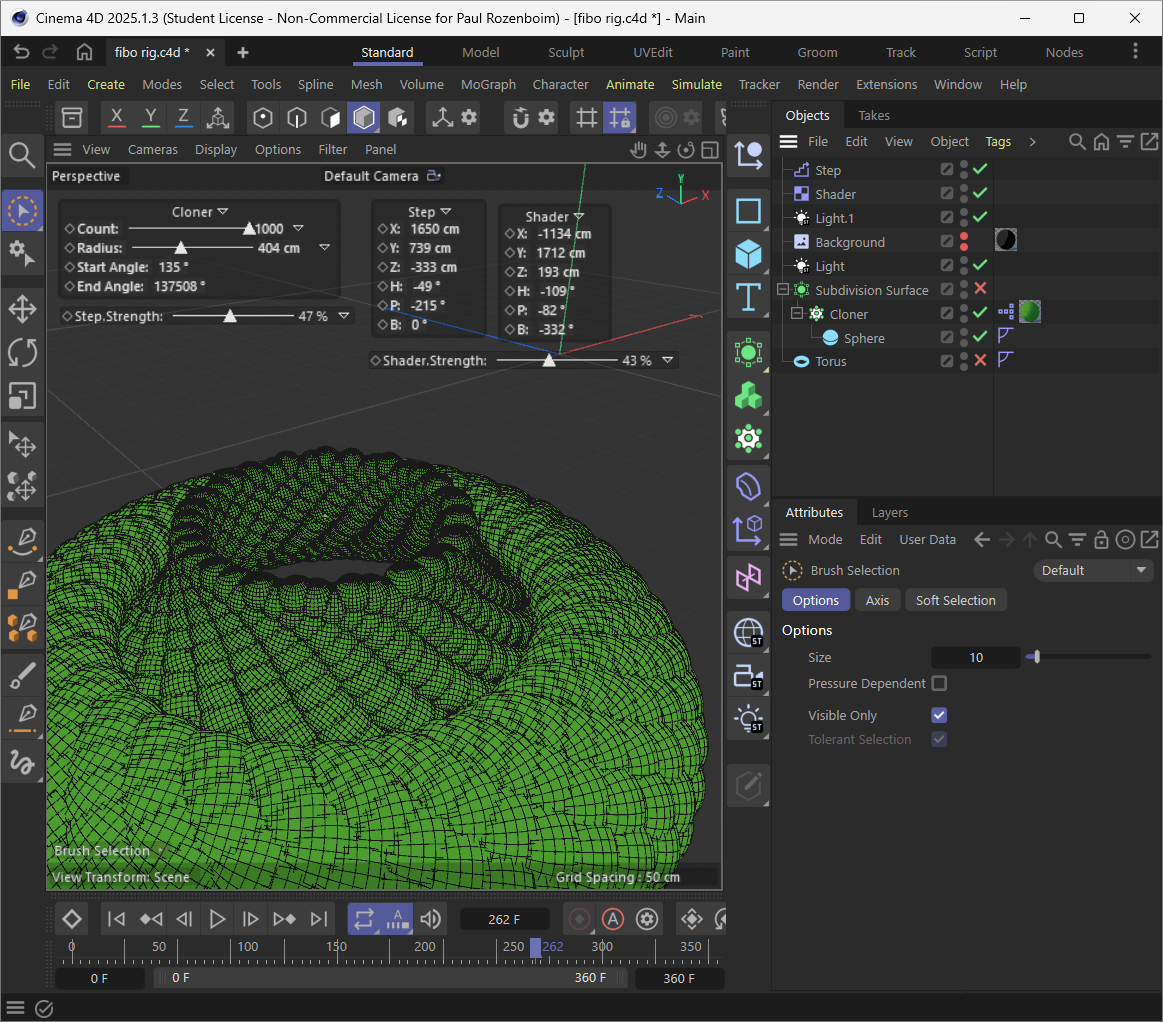Enable the Pressure Dependent checkbox
The height and width of the screenshot is (1022, 1163).
coord(939,684)
